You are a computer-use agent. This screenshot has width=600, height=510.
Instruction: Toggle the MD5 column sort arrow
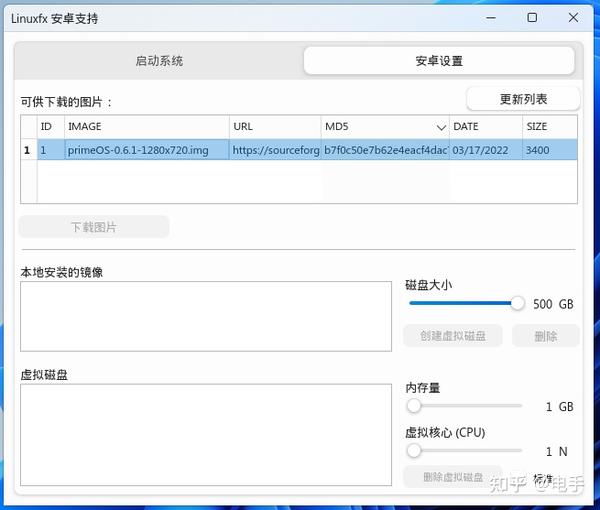441,127
